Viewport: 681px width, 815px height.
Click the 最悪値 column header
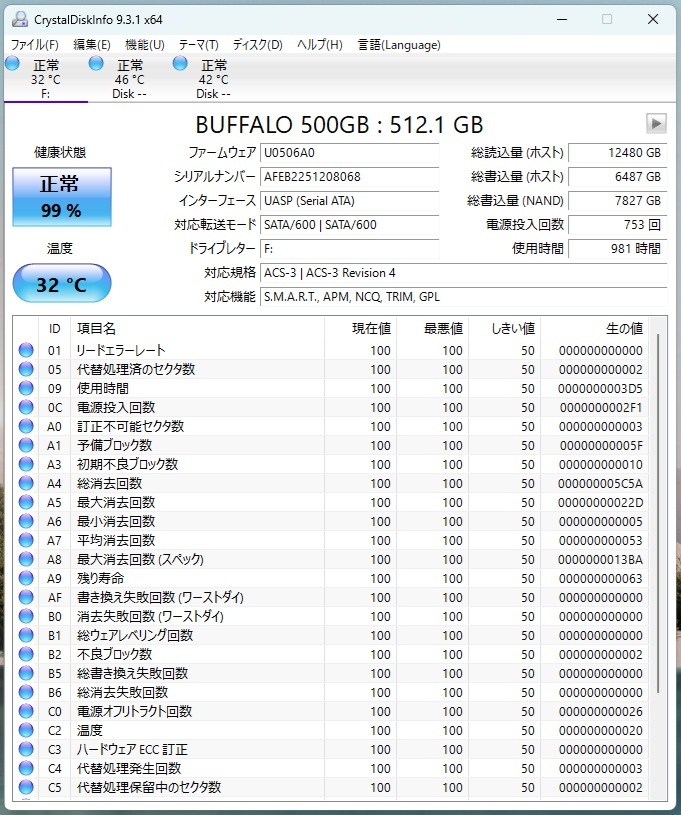click(433, 328)
